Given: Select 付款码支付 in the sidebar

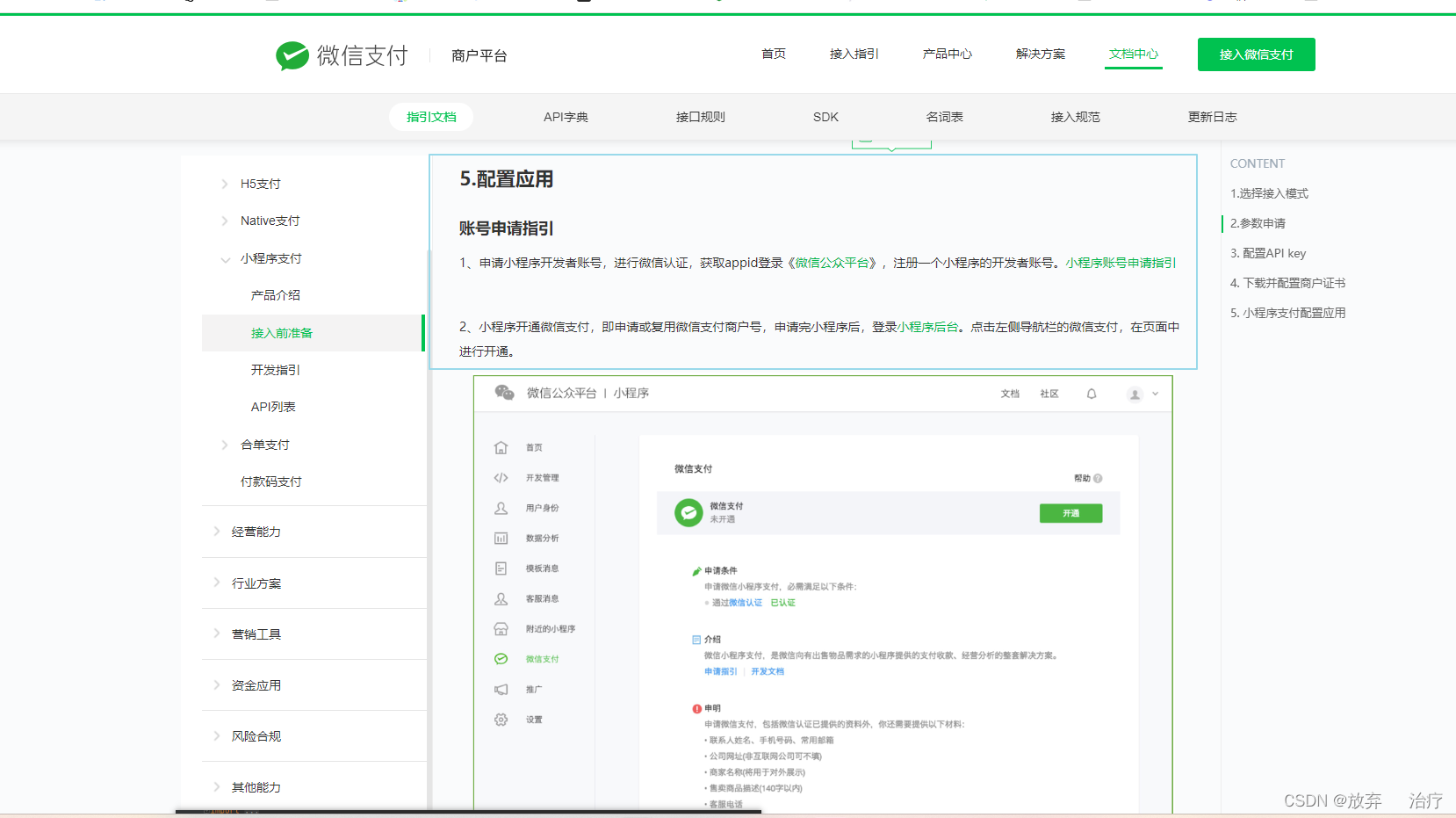Looking at the screenshot, I should click(x=271, y=481).
